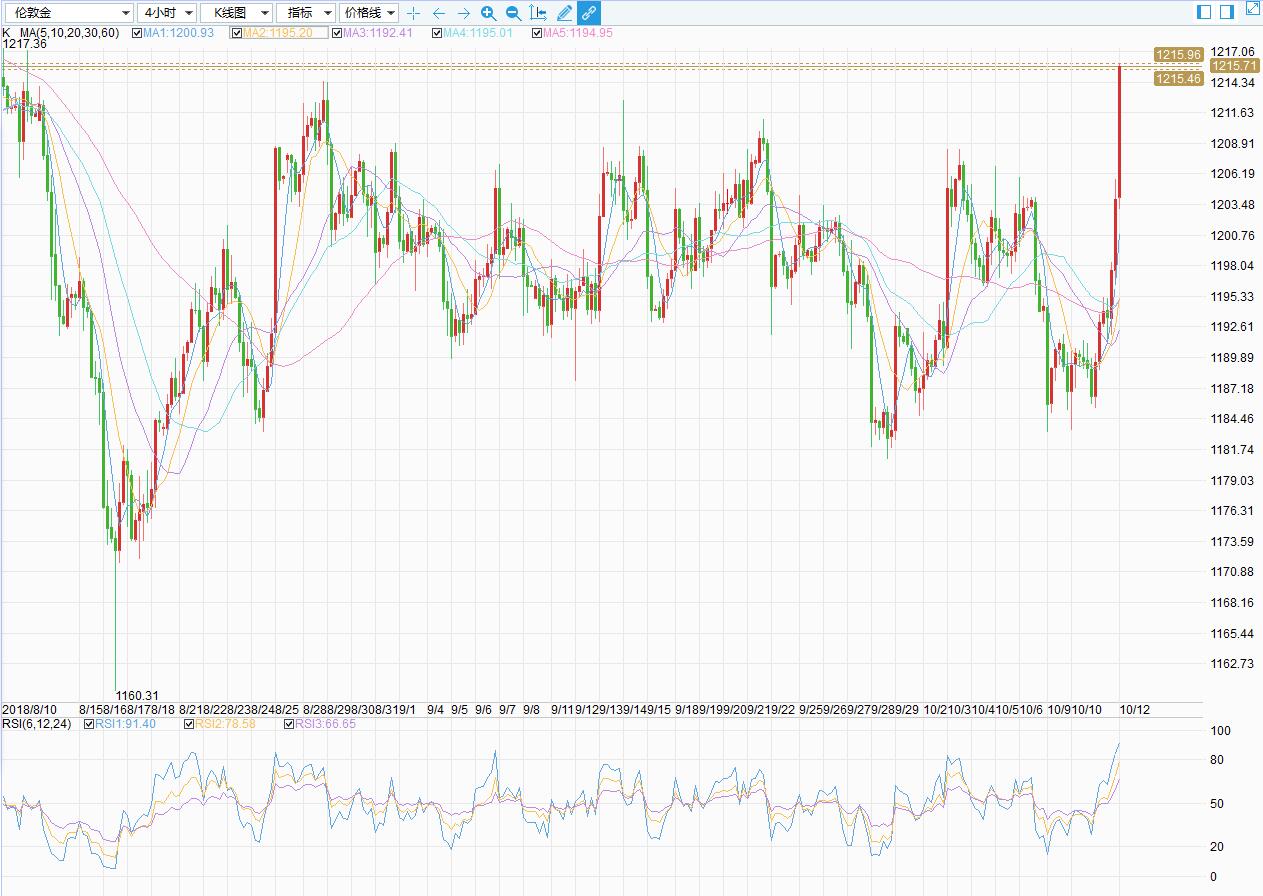Toggle MA3 moving average line visibility
This screenshot has height=896, width=1263.
337,33
